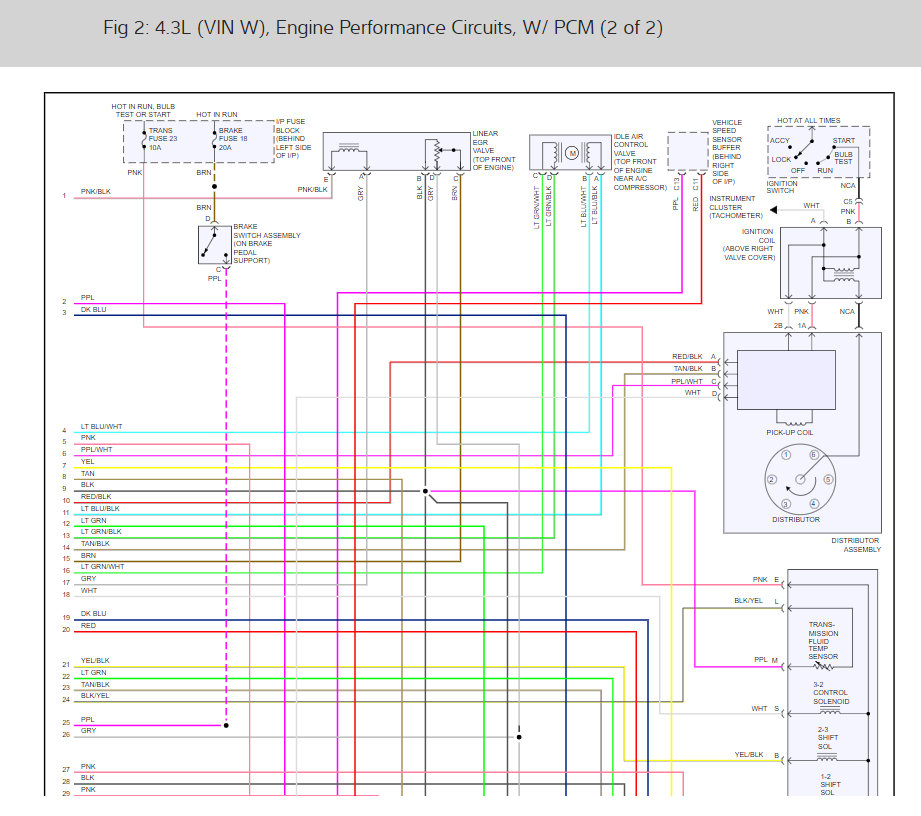Click the 1-2 SHIFT SOL label
Screen dimensions: 921x816
coord(830,784)
